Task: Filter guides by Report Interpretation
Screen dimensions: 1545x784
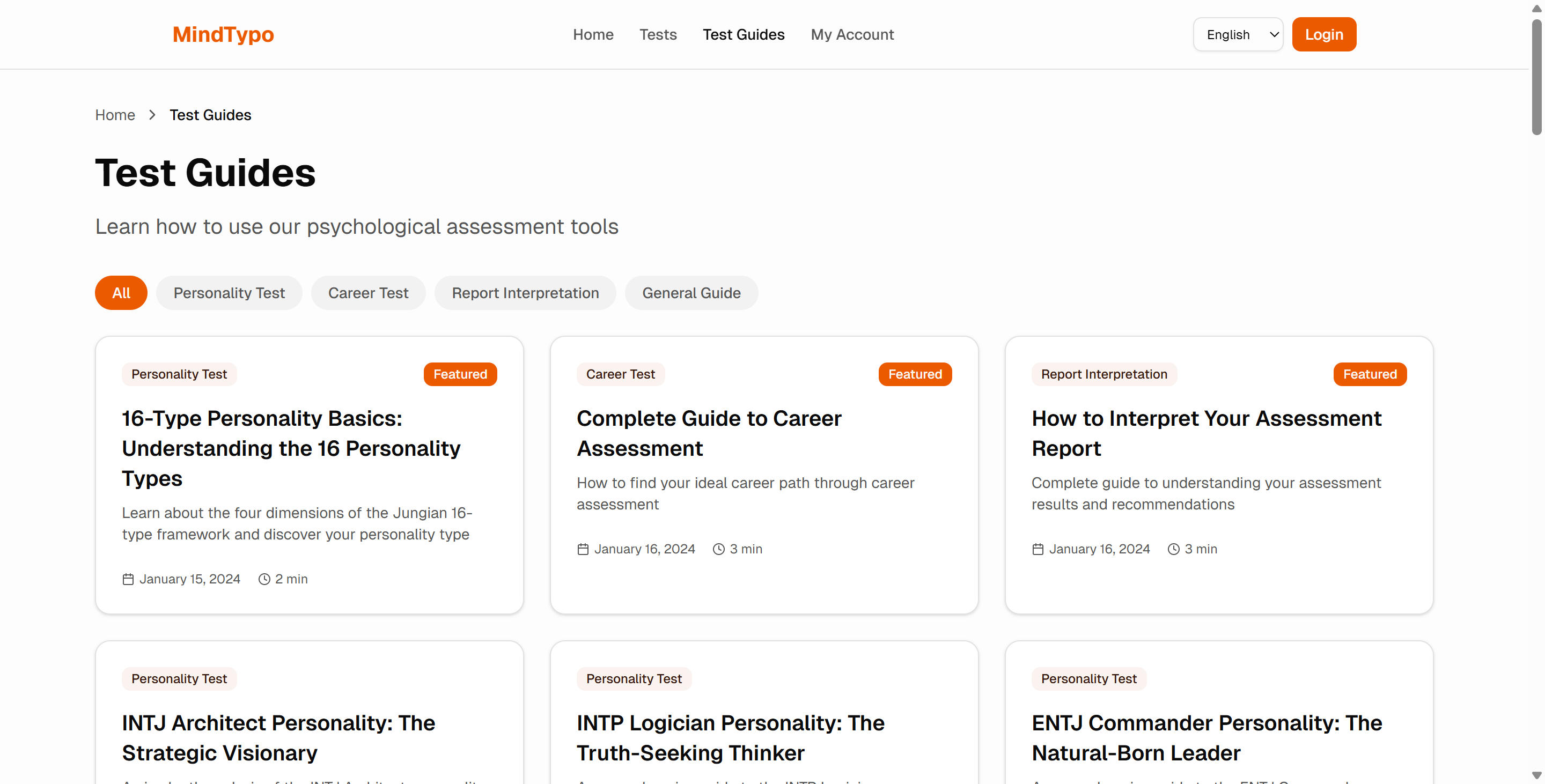Action: tap(525, 292)
